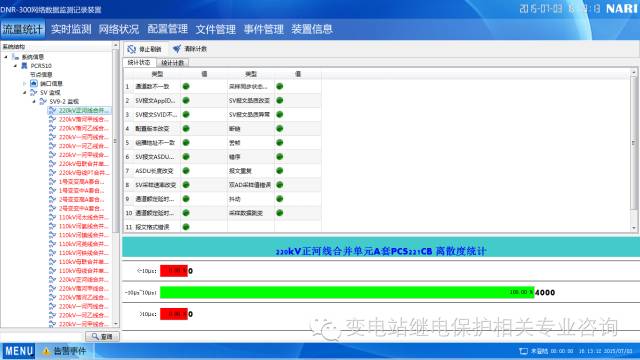Open the 文件管理 main menu
The width and height of the screenshot is (640, 360).
click(216, 29)
